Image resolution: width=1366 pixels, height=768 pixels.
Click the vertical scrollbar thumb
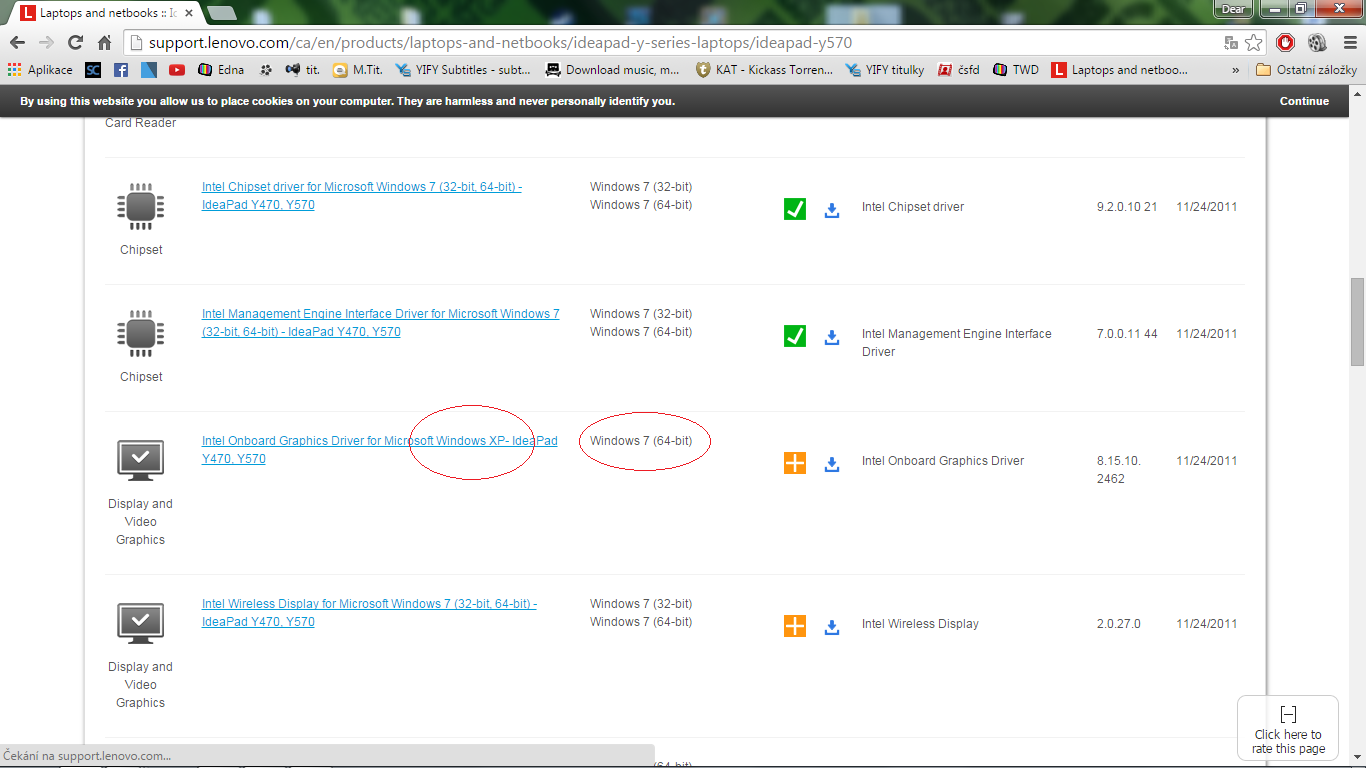point(1357,322)
